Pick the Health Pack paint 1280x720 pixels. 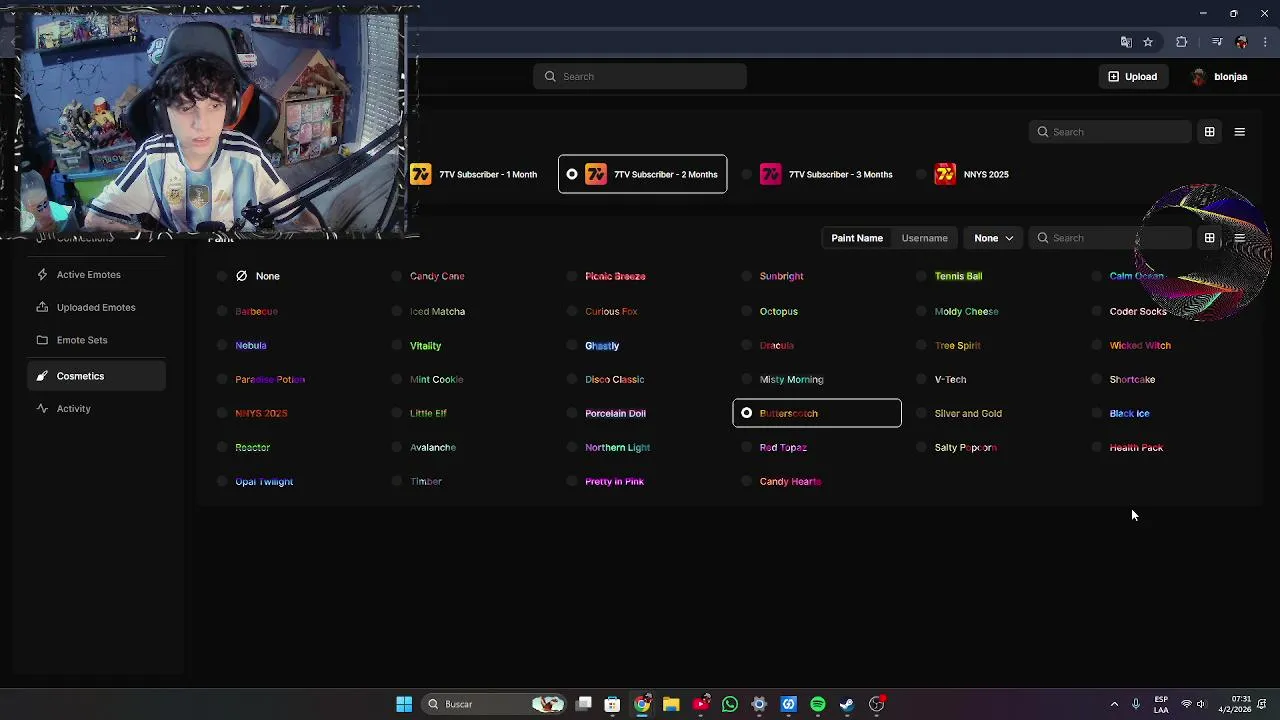pyautogui.click(x=1136, y=447)
